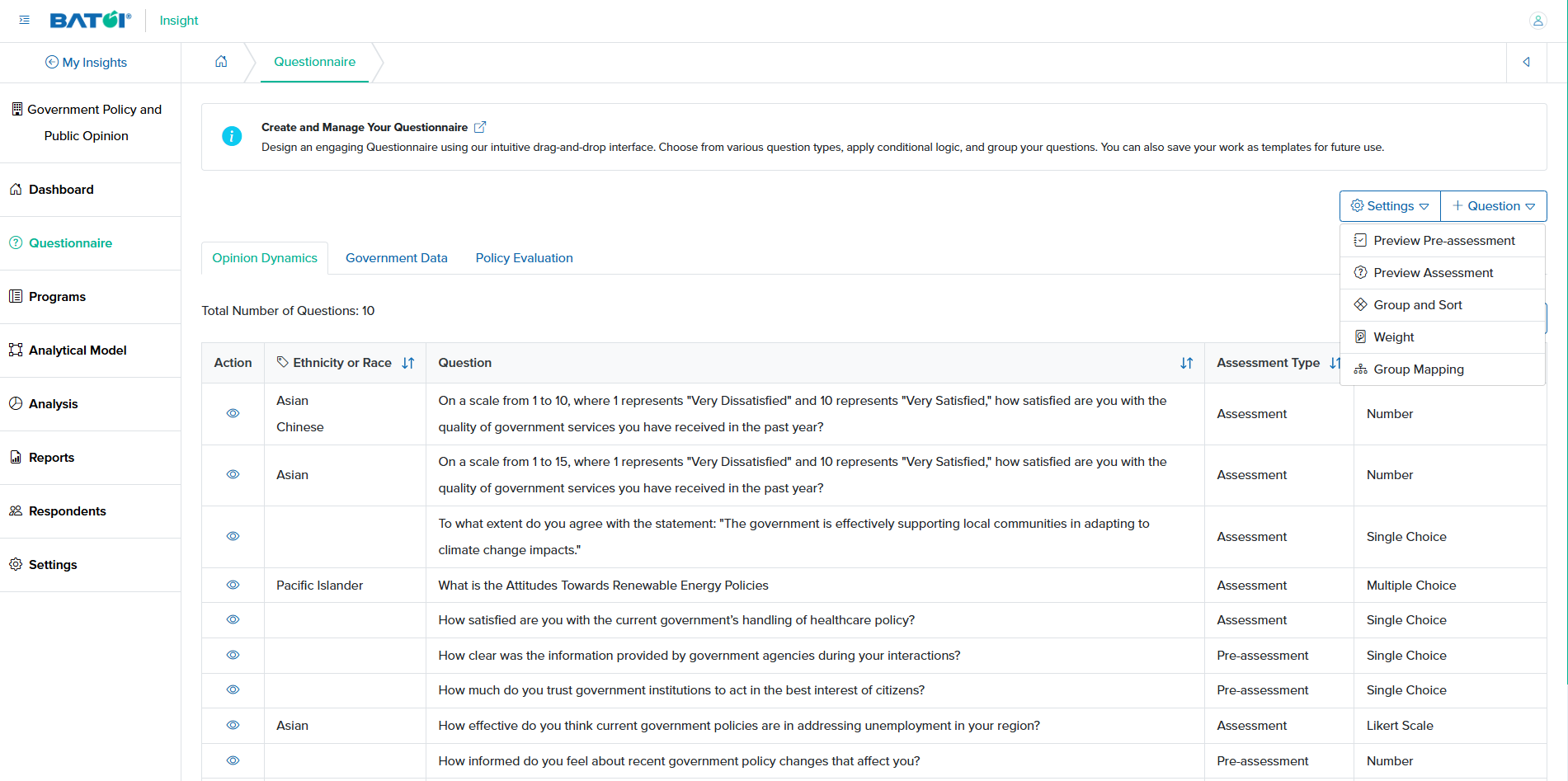The height and width of the screenshot is (781, 1568).
Task: Open the user profile icon
Action: tap(1537, 21)
